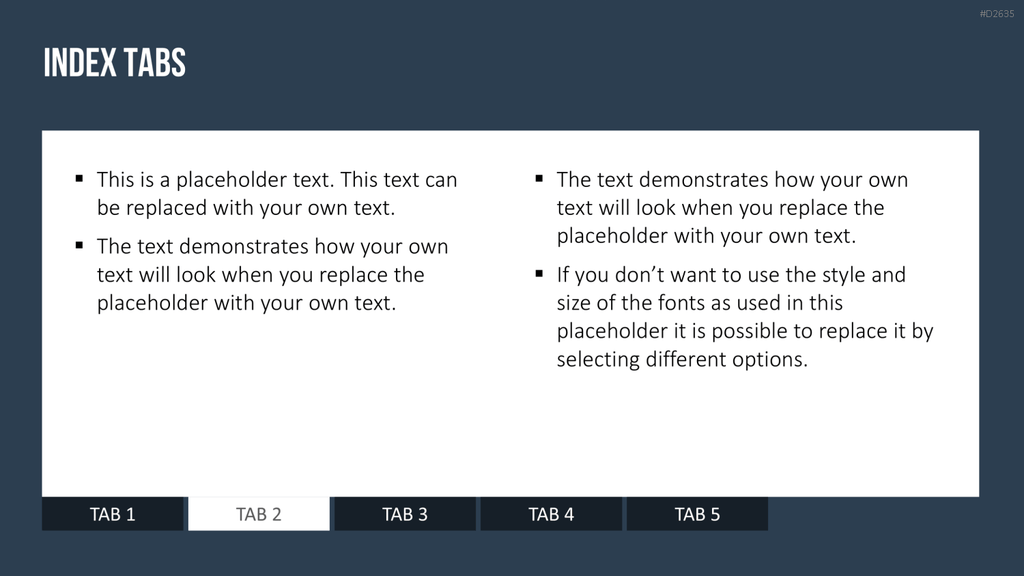This screenshot has height=576, width=1024.
Task: Click 'be replaced with your own text.' line
Action: click(x=246, y=208)
